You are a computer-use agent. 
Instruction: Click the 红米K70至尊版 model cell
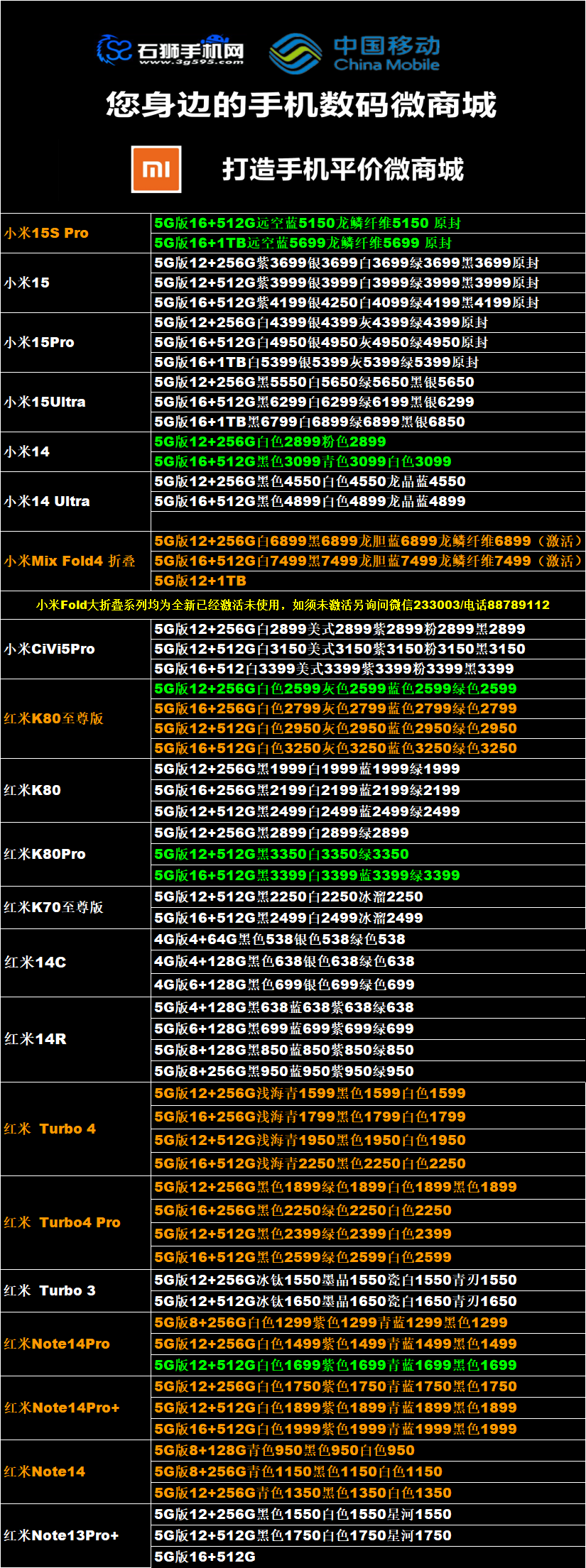pyautogui.click(x=76, y=907)
